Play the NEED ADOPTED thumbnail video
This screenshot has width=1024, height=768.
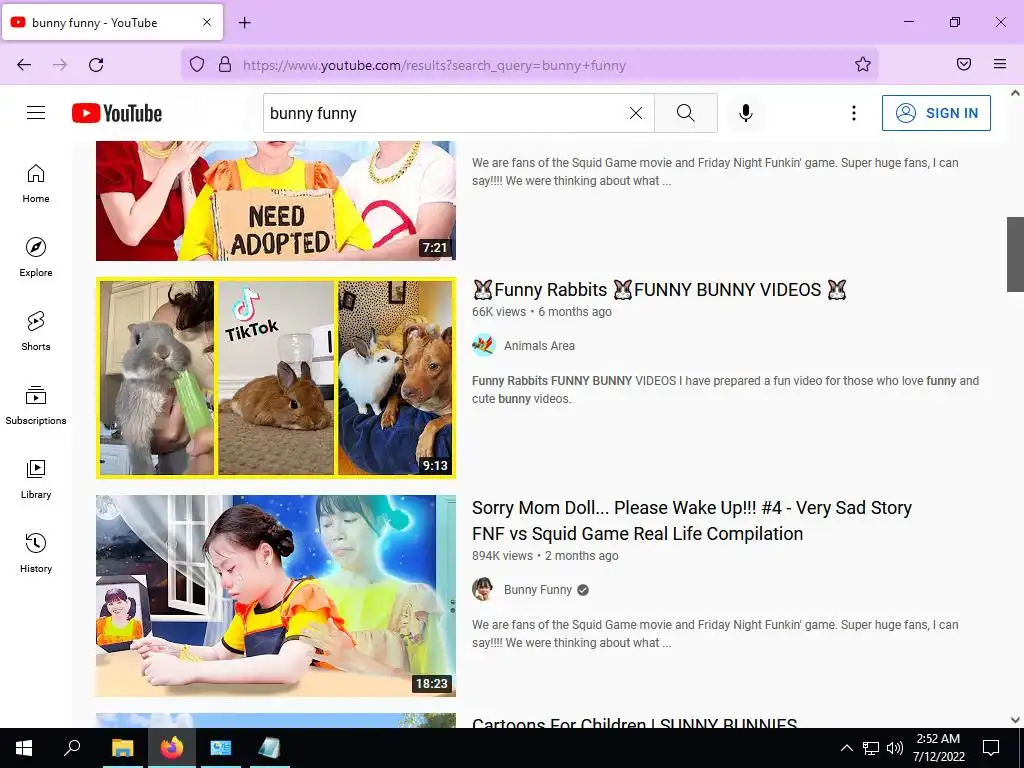[276, 201]
